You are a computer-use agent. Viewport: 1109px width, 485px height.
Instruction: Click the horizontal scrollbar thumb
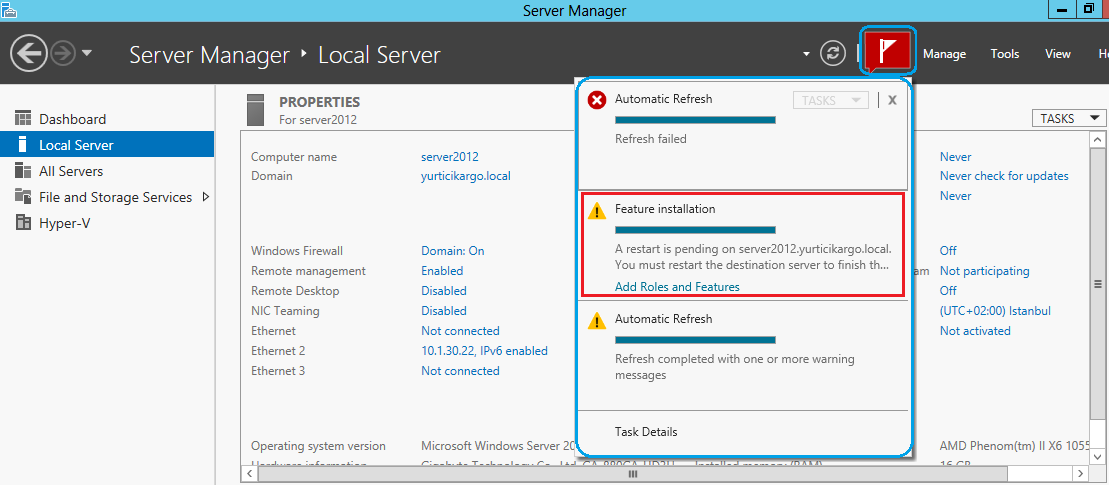click(632, 474)
